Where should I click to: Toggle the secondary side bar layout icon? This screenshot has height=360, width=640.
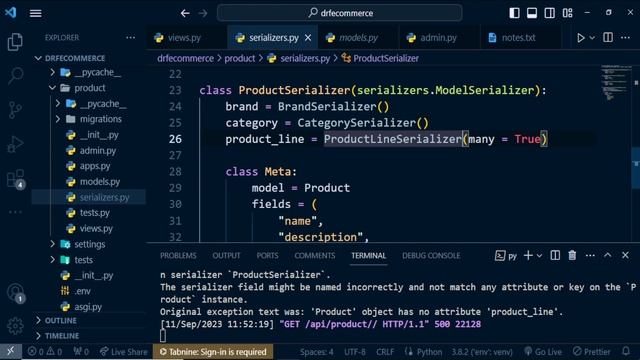[549, 13]
